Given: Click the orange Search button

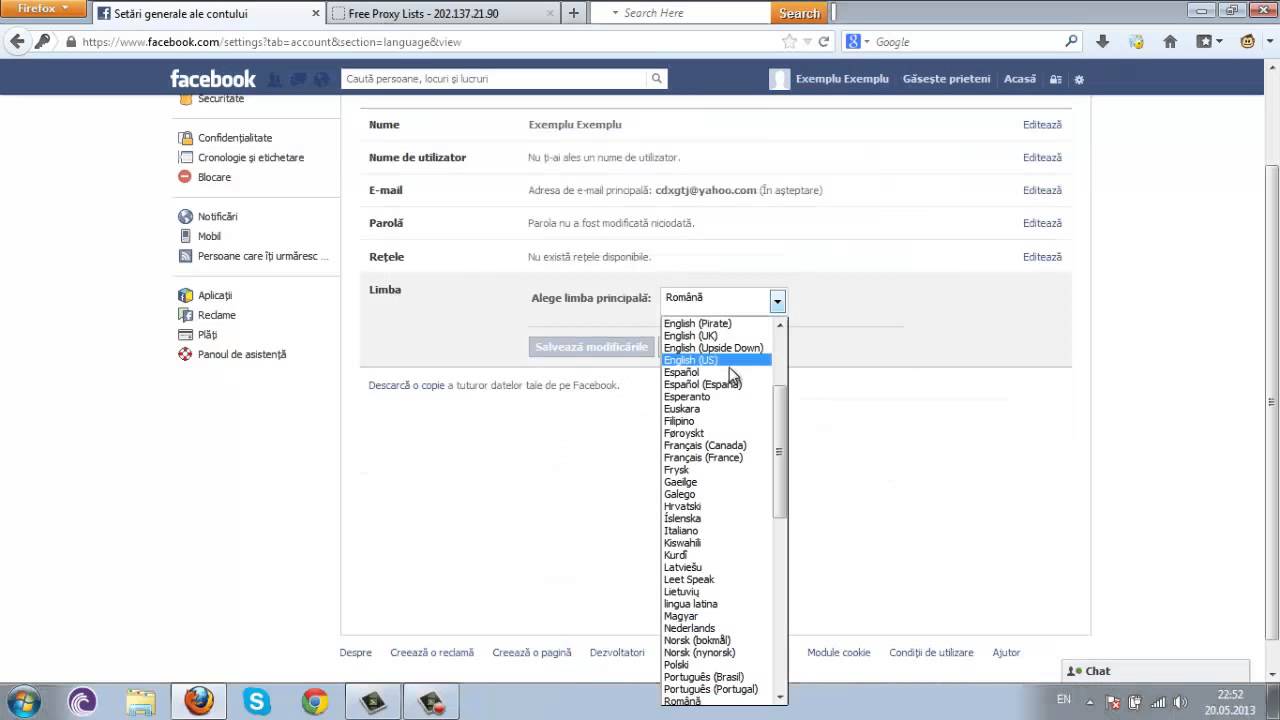Looking at the screenshot, I should [799, 13].
